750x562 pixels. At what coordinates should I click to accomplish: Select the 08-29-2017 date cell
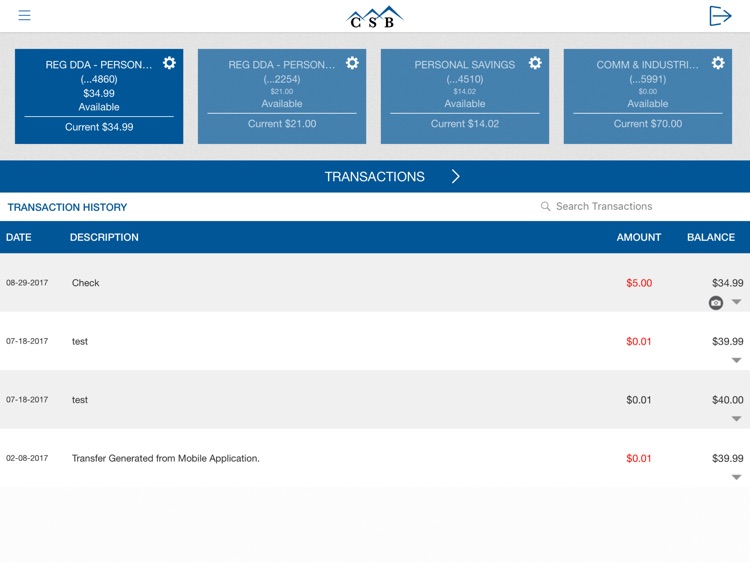pos(27,283)
